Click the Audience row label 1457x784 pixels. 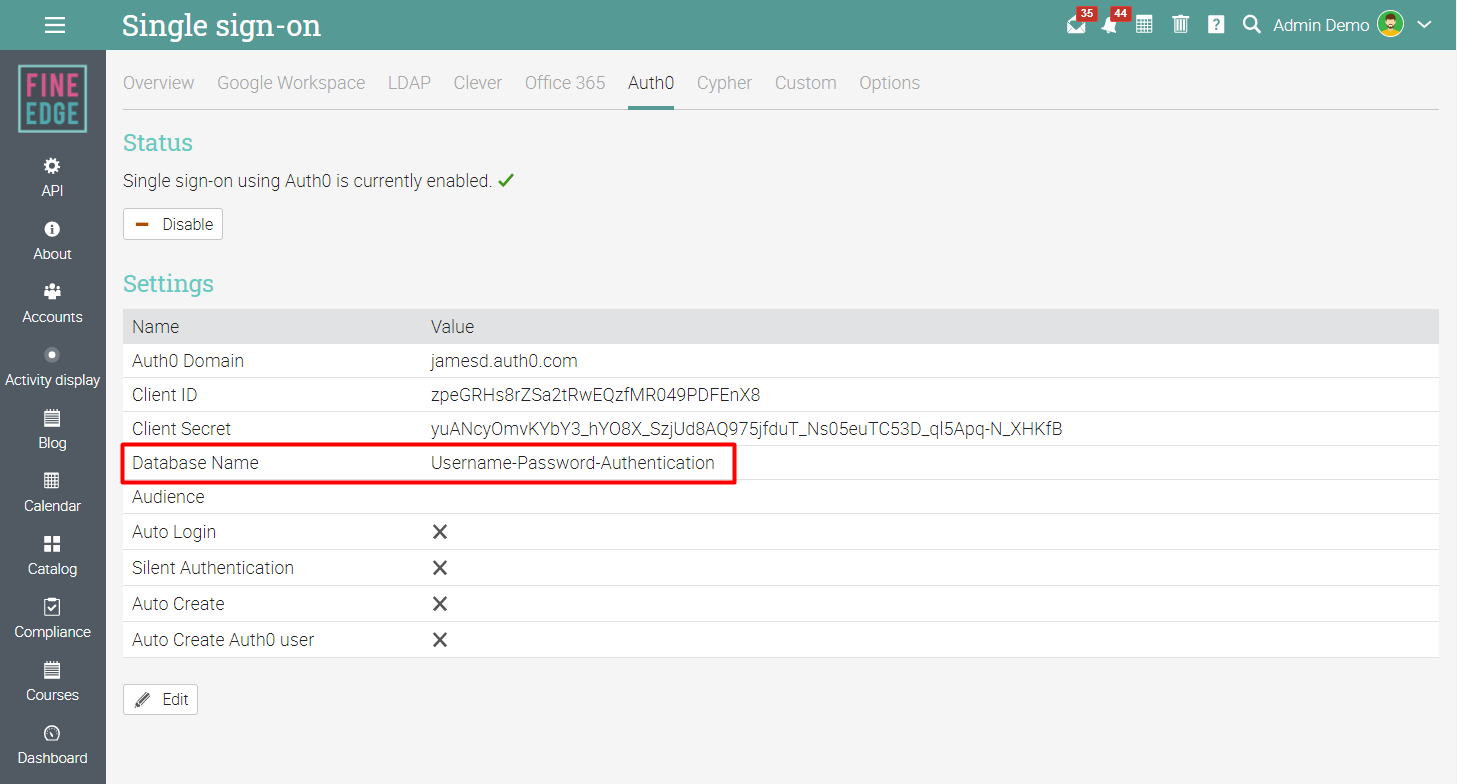tap(168, 497)
